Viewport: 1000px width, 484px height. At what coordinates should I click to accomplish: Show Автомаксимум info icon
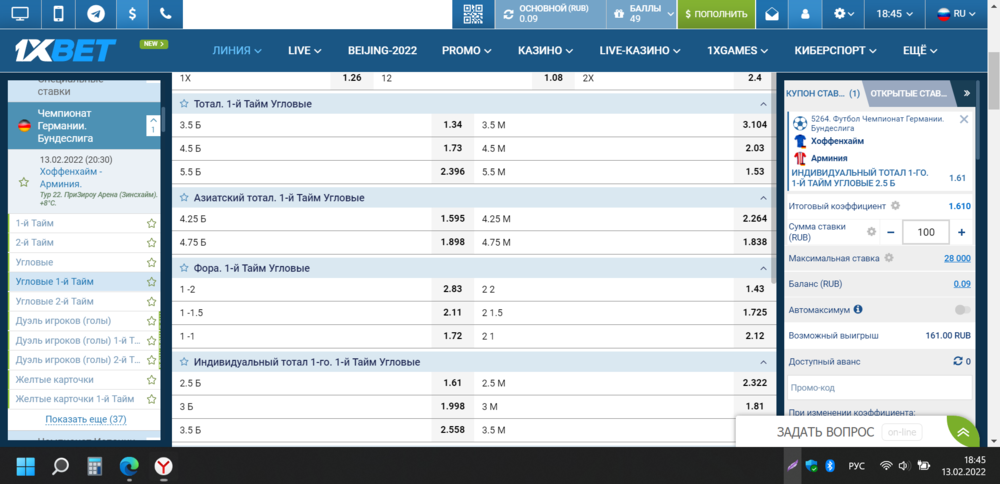858,309
